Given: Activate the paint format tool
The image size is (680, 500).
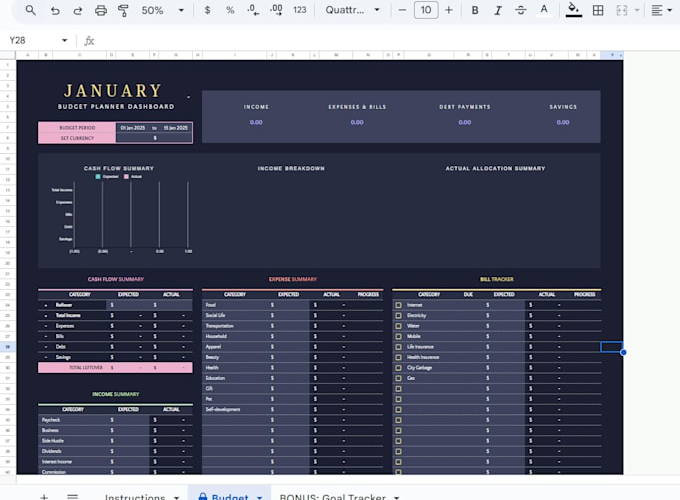Looking at the screenshot, I should [x=124, y=10].
